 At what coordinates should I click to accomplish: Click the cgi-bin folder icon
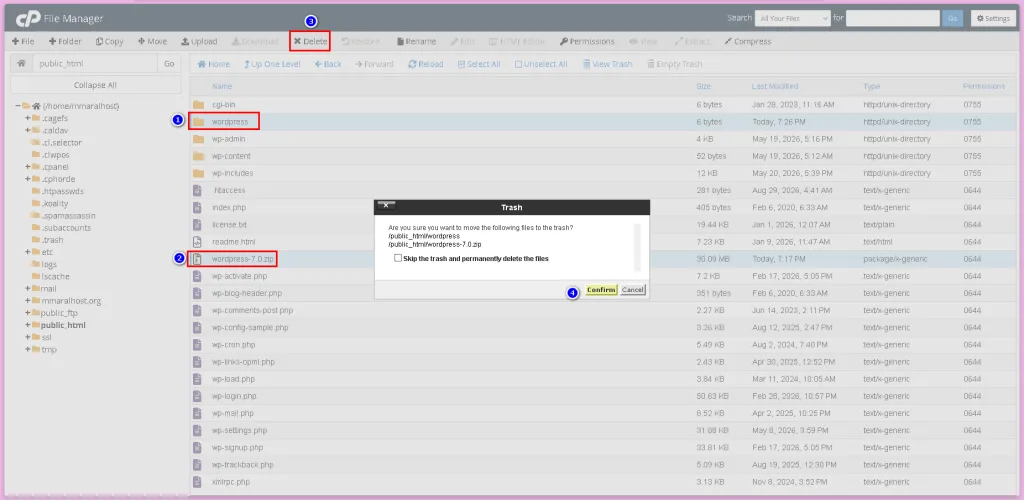pyautogui.click(x=198, y=104)
